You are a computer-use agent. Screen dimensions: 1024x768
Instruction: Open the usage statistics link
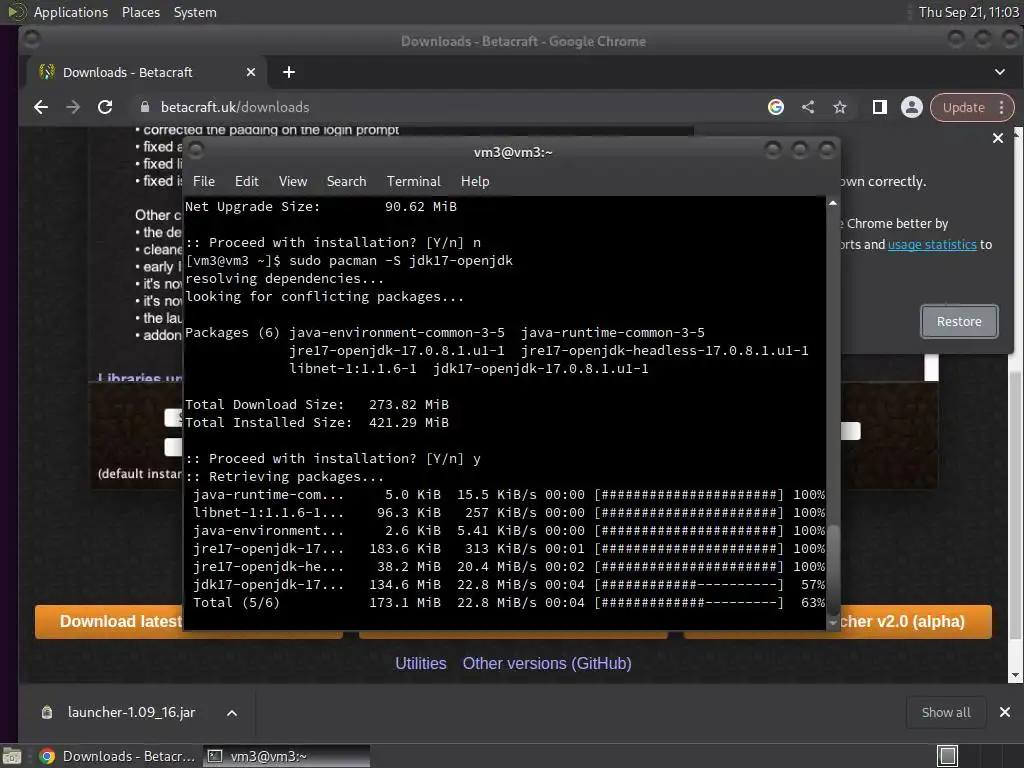click(932, 244)
